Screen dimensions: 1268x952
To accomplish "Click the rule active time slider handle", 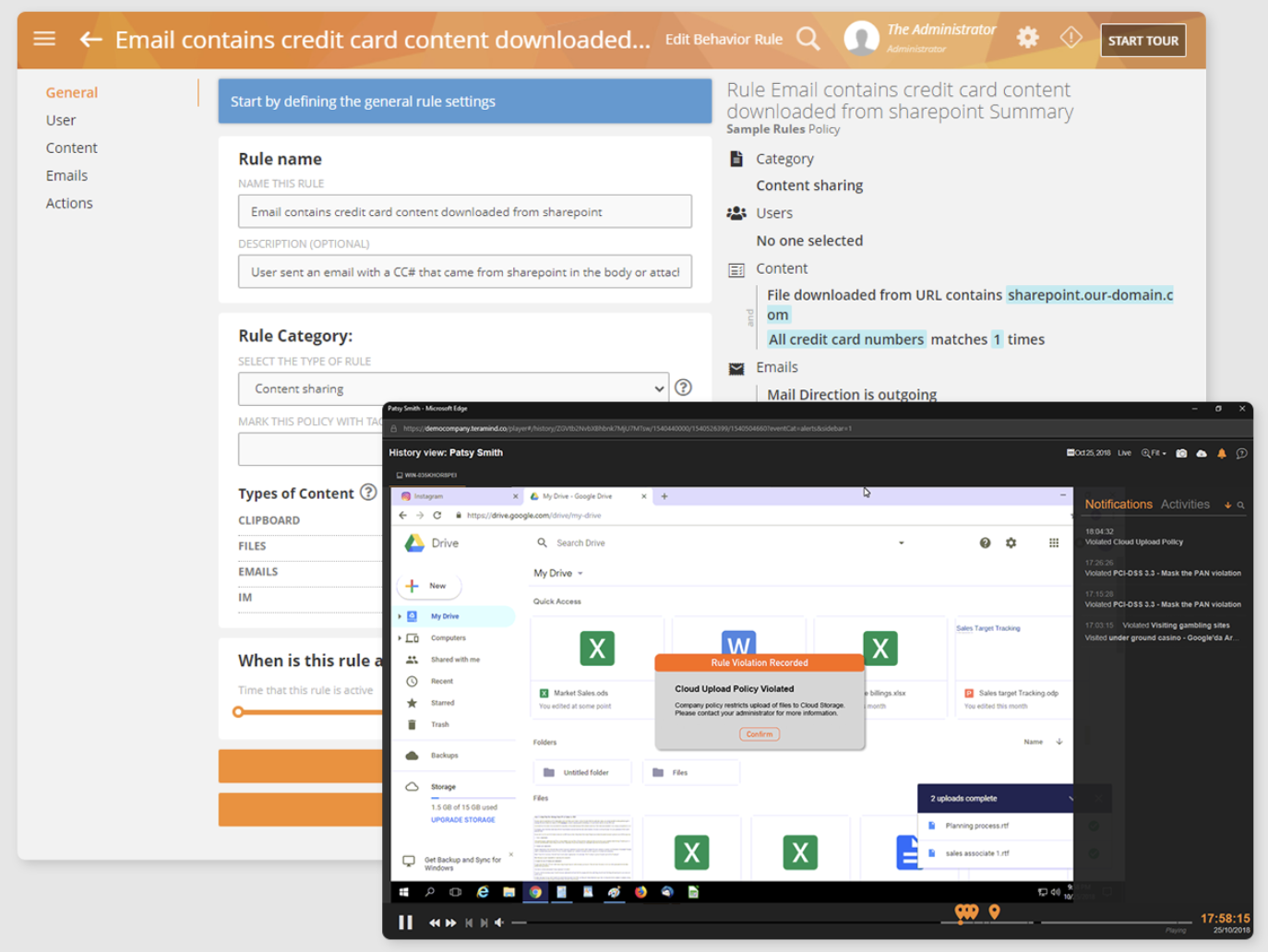I will [x=238, y=712].
